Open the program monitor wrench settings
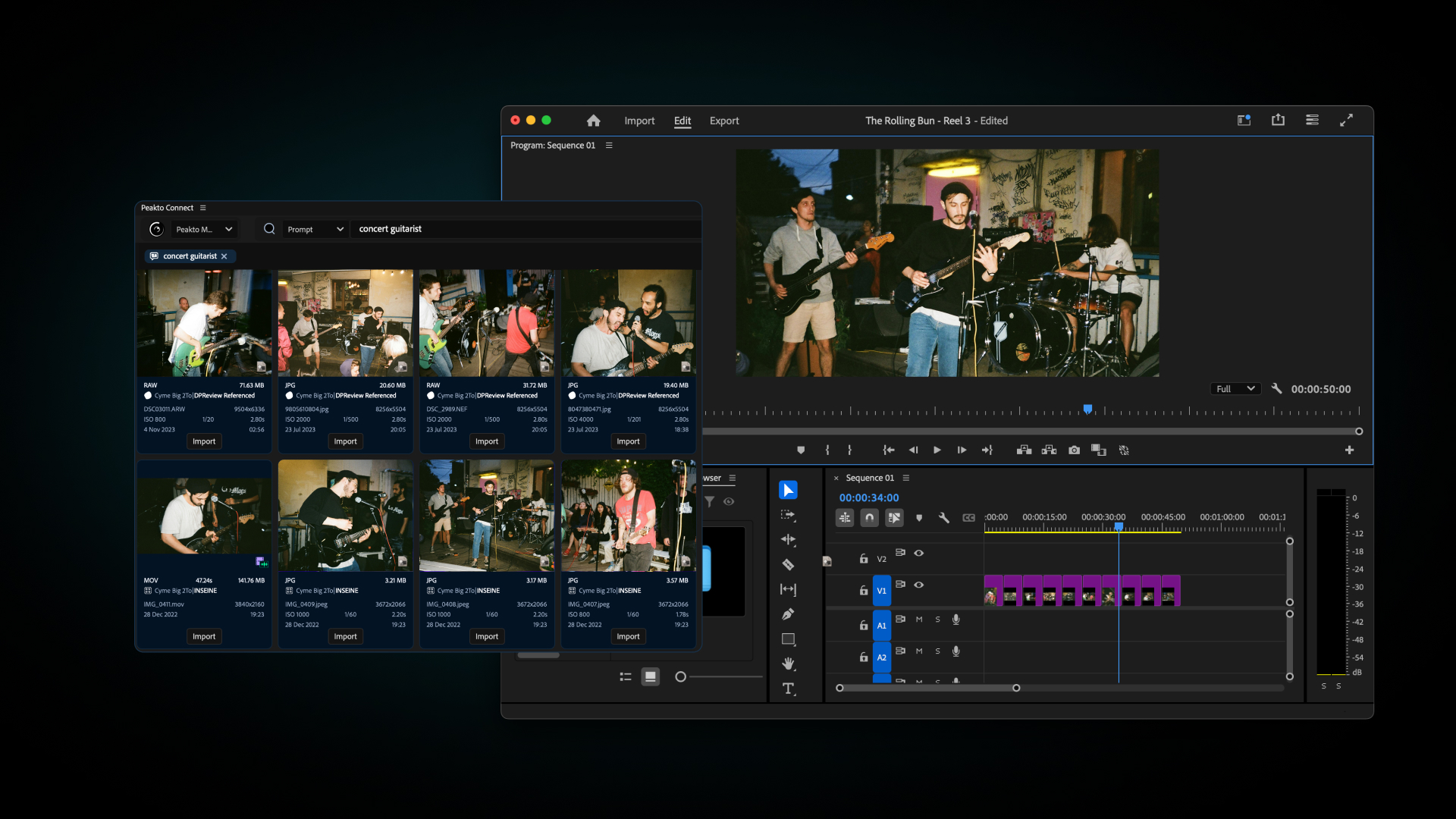This screenshot has width=1456, height=819. coord(1276,388)
